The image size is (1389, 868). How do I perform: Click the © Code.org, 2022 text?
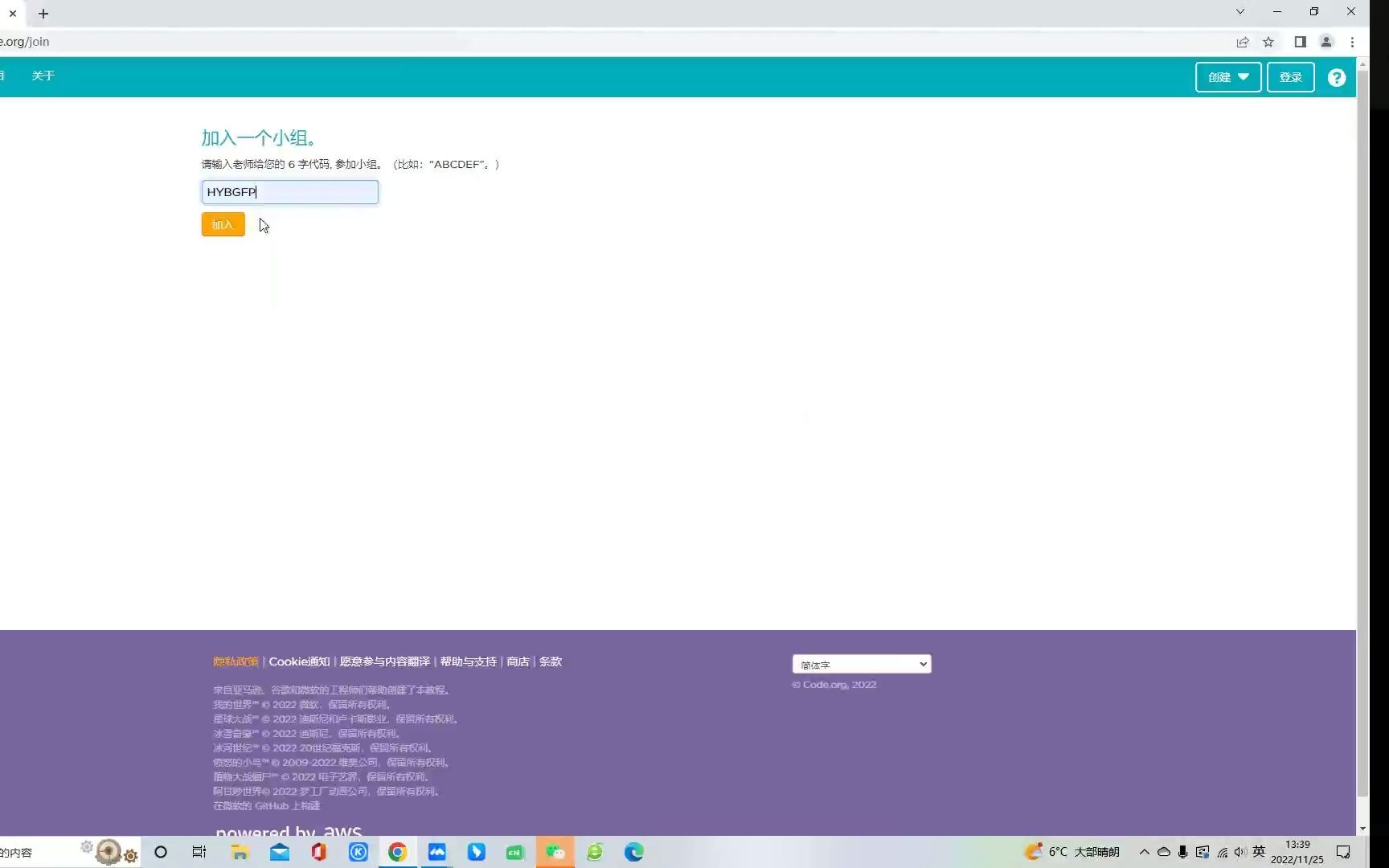(x=834, y=685)
